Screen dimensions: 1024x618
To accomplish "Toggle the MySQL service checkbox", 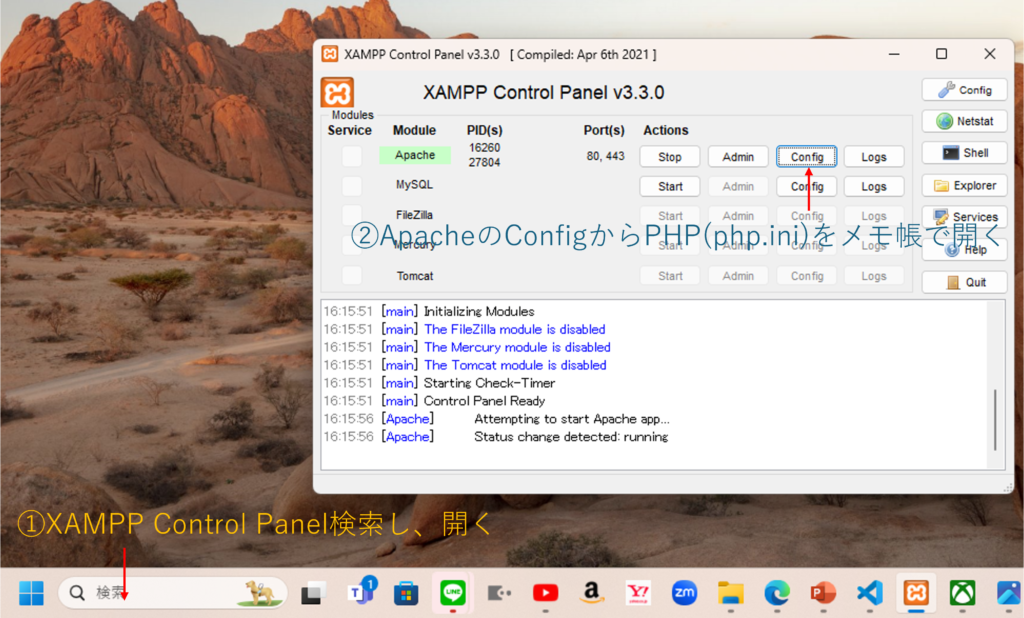I will click(352, 186).
